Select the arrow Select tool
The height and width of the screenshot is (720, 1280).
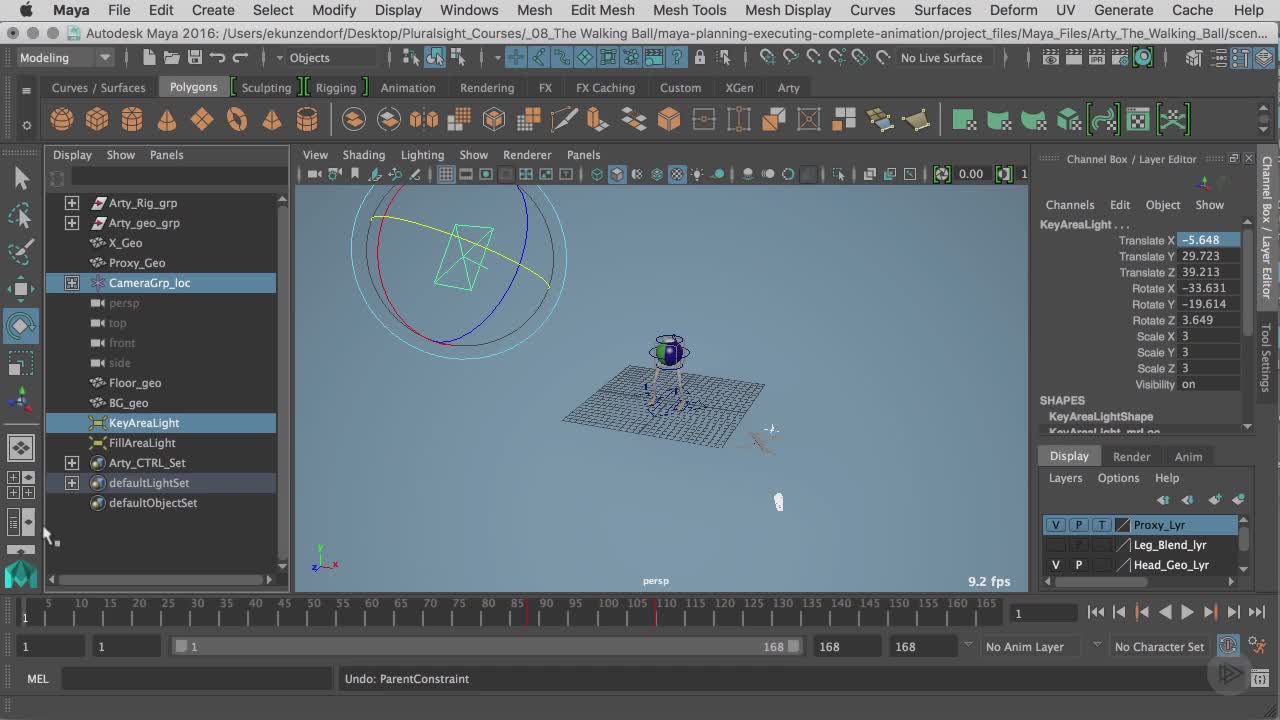[21, 178]
